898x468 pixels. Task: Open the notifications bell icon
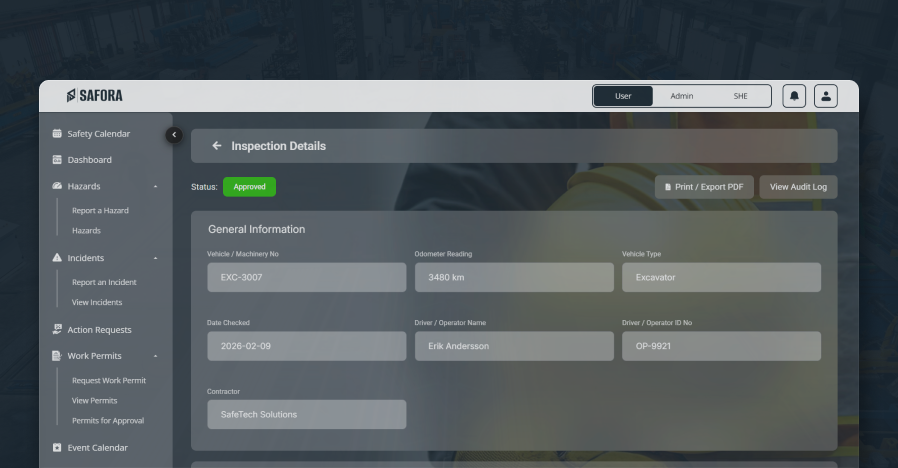(x=794, y=96)
